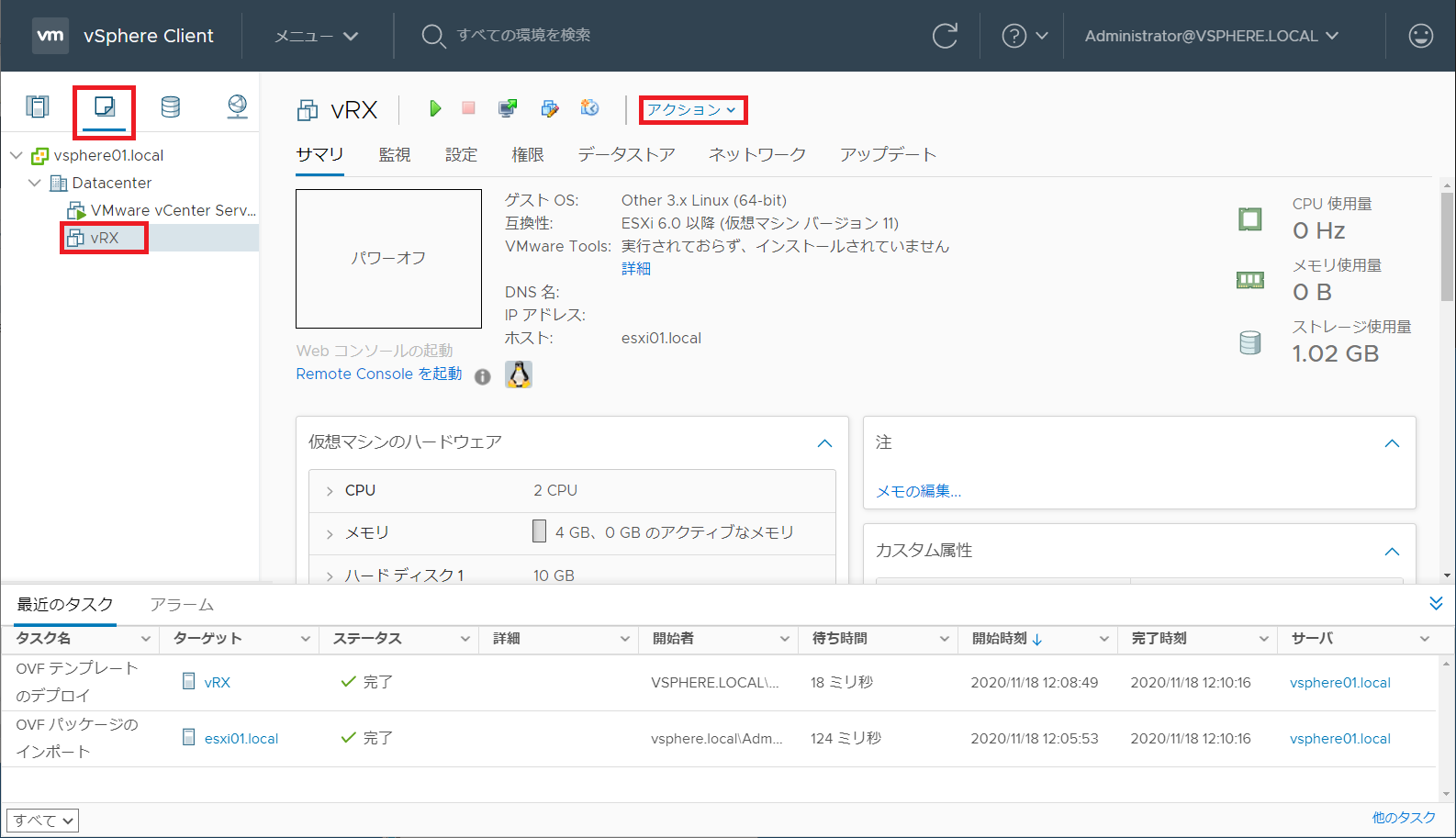The image size is (1456, 838).
Task: Click the vRX VM title icon
Action: [308, 111]
